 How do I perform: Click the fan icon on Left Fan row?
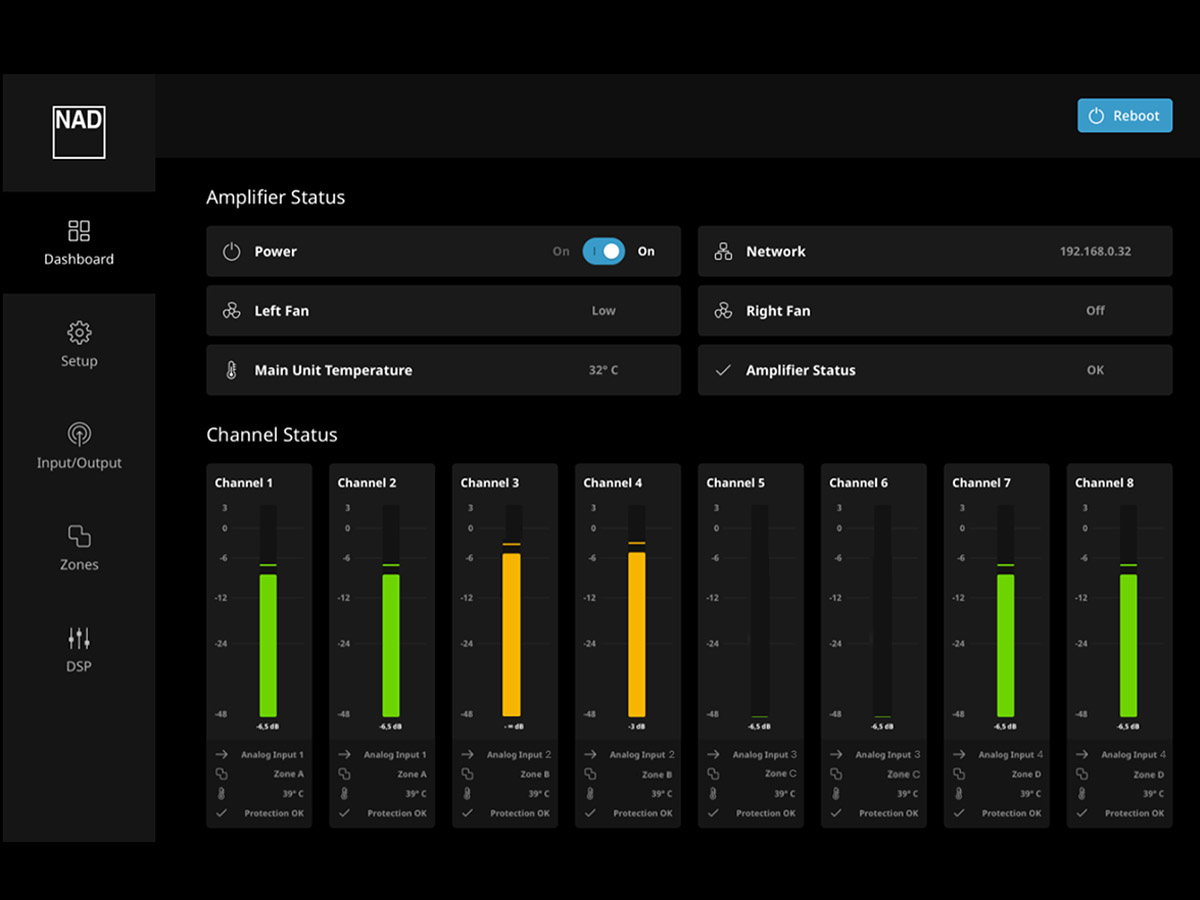(x=229, y=310)
